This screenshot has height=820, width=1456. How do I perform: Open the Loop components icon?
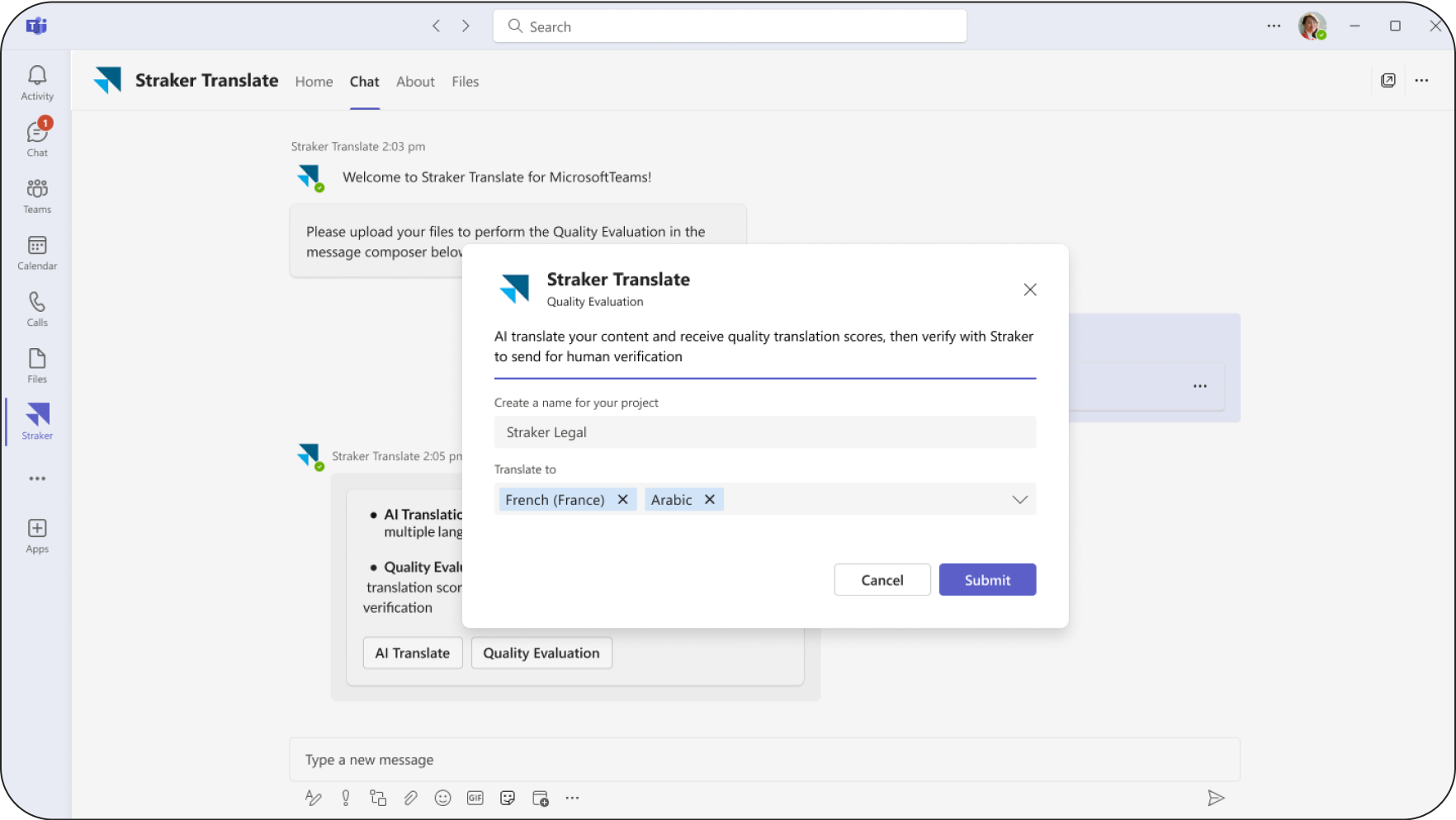pyautogui.click(x=378, y=798)
